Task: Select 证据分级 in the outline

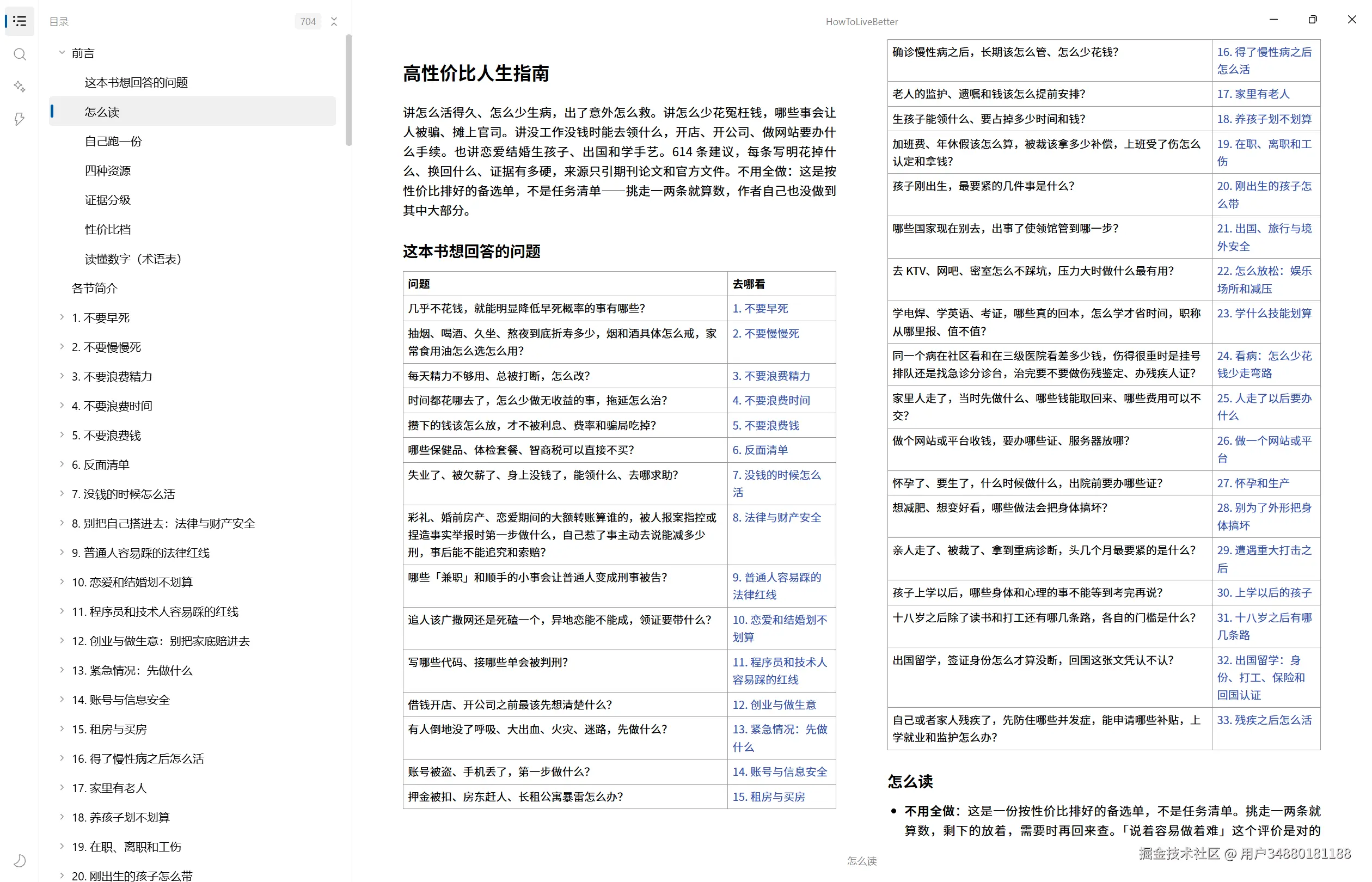Action: pos(108,200)
